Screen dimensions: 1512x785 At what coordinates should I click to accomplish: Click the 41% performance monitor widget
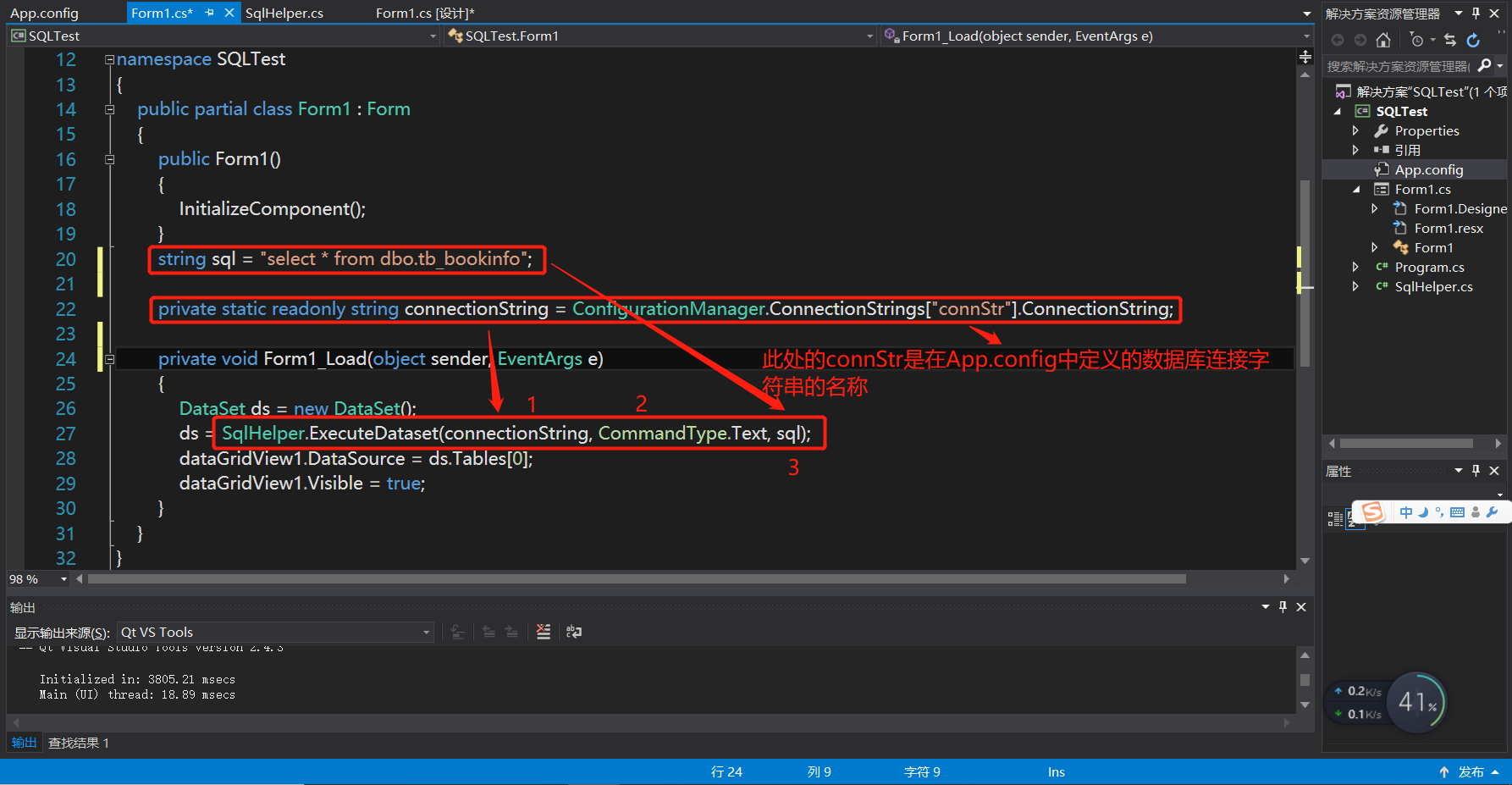coord(1417,702)
